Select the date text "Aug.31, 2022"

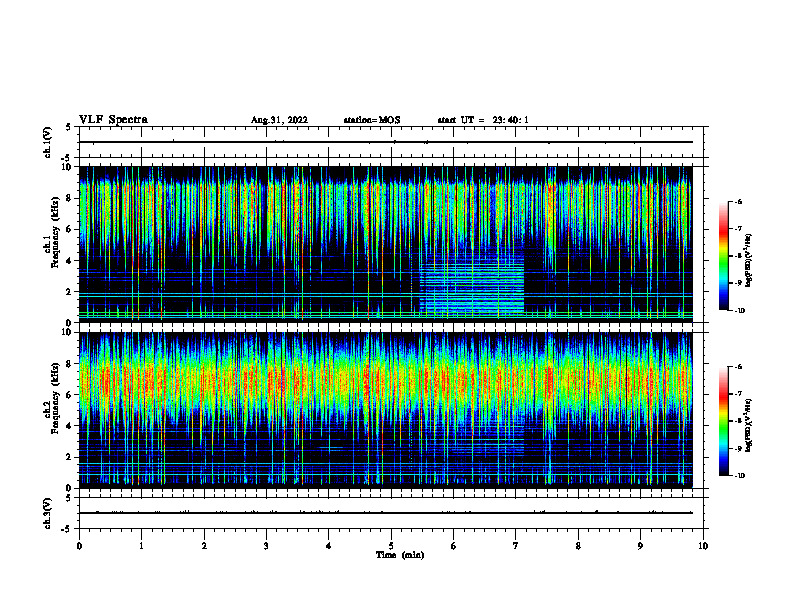tap(279, 120)
